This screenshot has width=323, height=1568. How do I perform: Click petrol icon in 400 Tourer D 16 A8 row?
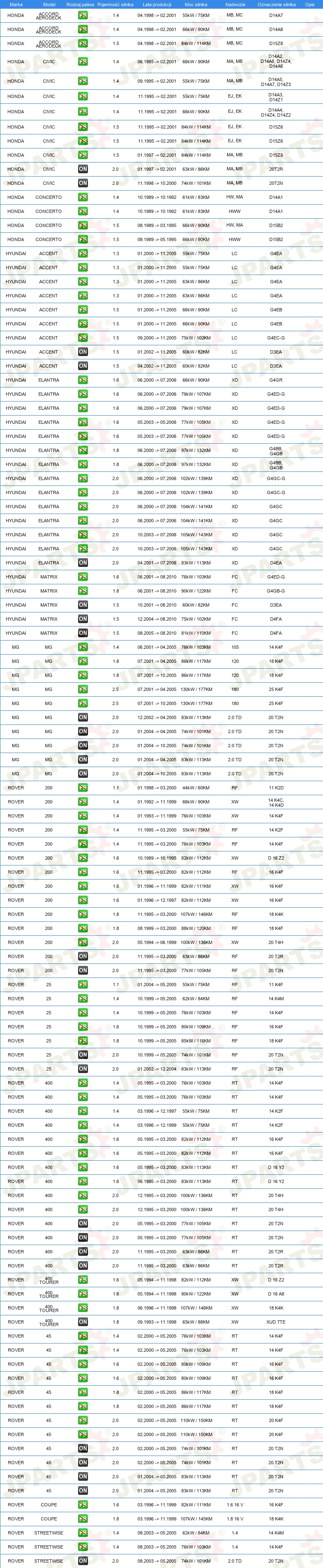pyautogui.click(x=83, y=1294)
